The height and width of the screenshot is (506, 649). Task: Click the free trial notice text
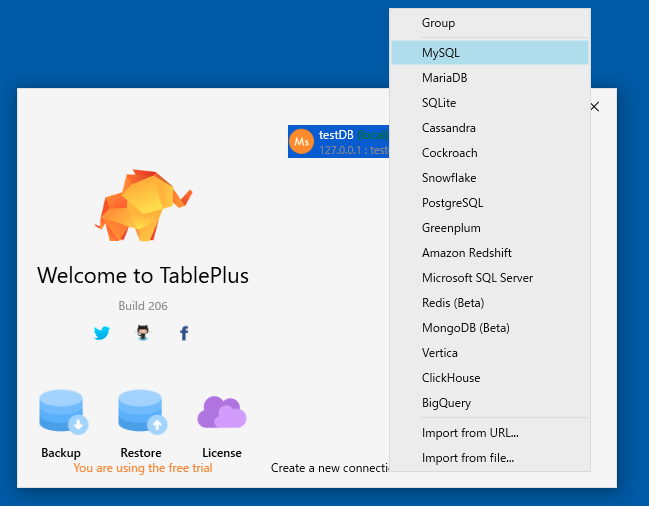pyautogui.click(x=143, y=468)
